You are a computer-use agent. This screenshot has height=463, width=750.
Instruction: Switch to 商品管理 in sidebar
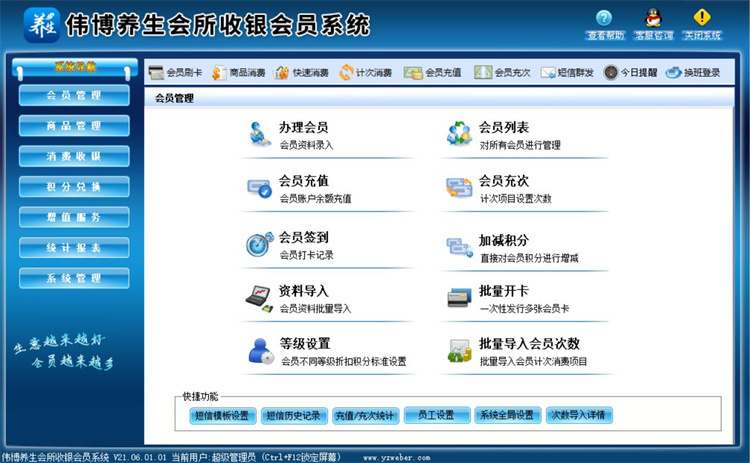(74, 126)
